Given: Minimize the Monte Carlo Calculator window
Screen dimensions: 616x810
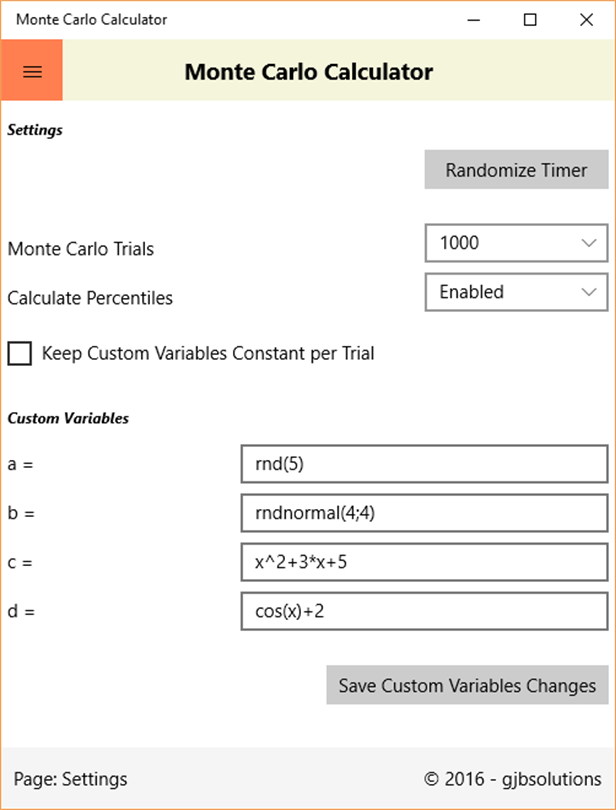Looking at the screenshot, I should tap(475, 19).
